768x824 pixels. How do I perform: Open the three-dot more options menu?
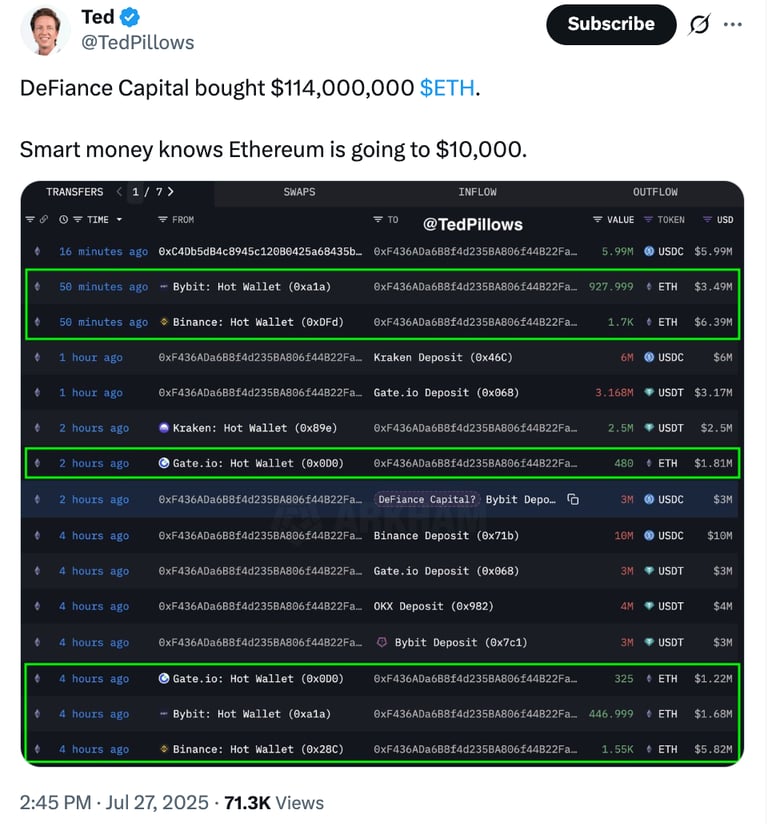pos(732,24)
